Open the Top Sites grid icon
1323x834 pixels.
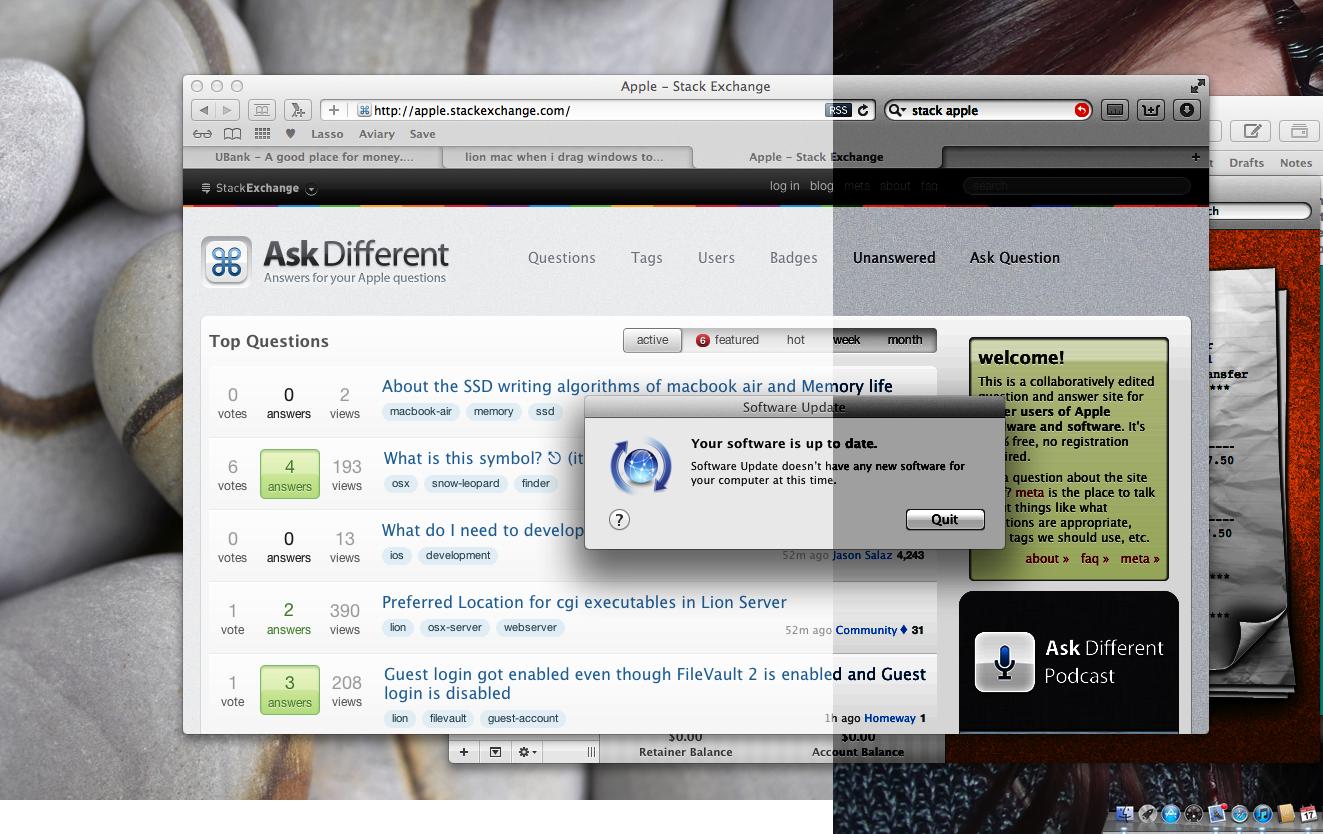pos(262,134)
